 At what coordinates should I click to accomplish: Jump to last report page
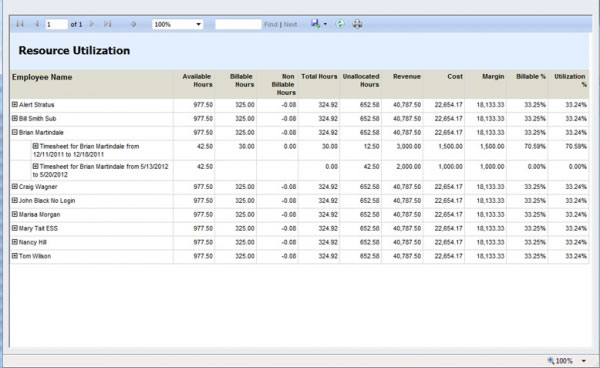point(108,24)
